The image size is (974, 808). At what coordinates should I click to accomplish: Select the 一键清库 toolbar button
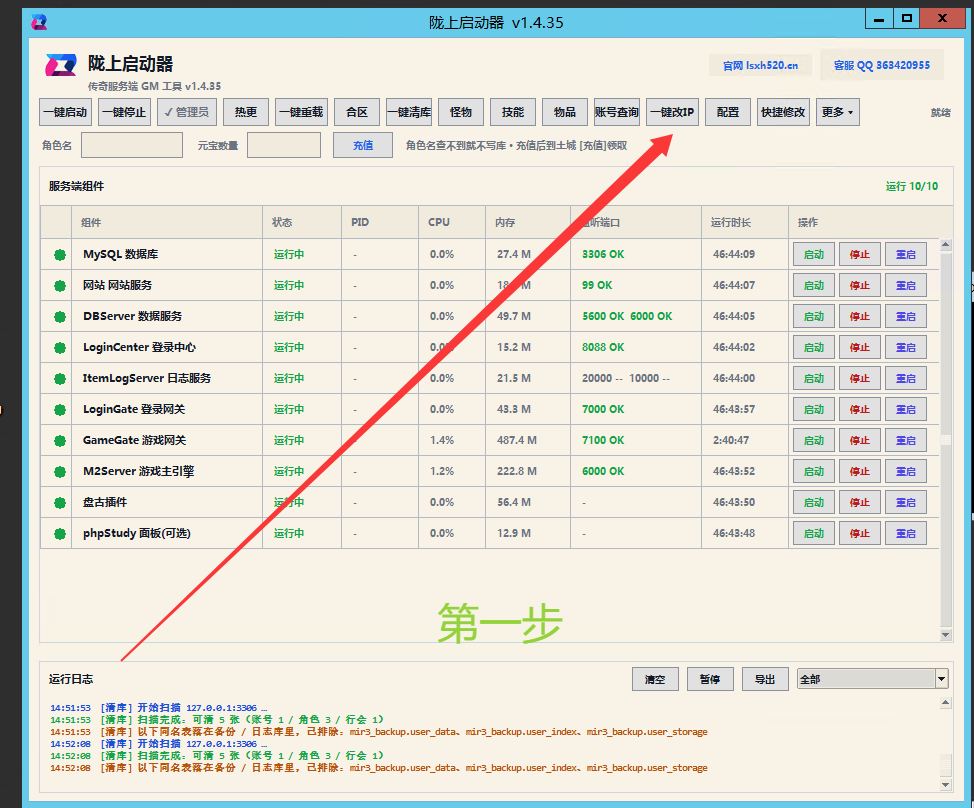tap(409, 112)
